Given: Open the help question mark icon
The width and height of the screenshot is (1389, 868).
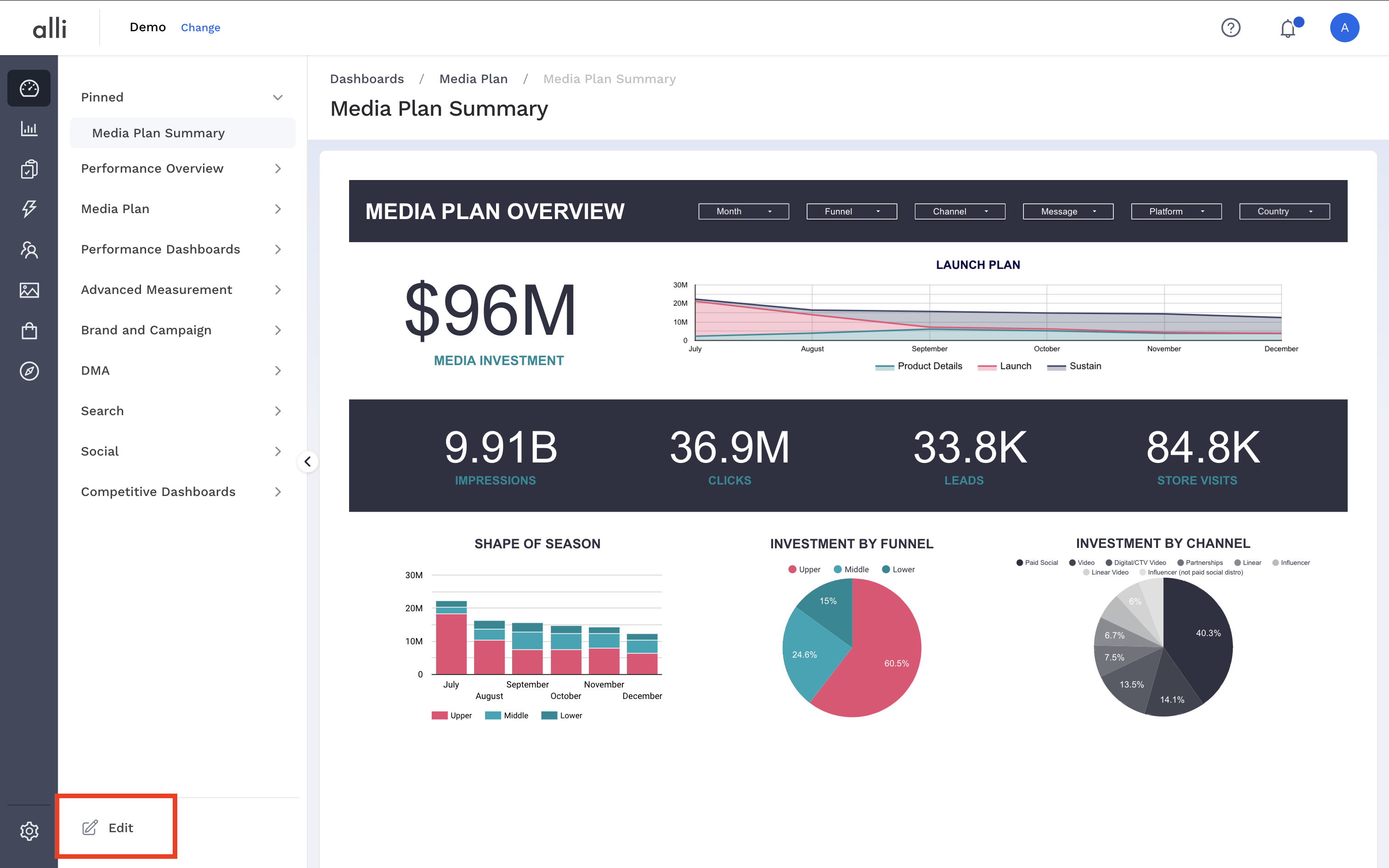Looking at the screenshot, I should [1231, 28].
